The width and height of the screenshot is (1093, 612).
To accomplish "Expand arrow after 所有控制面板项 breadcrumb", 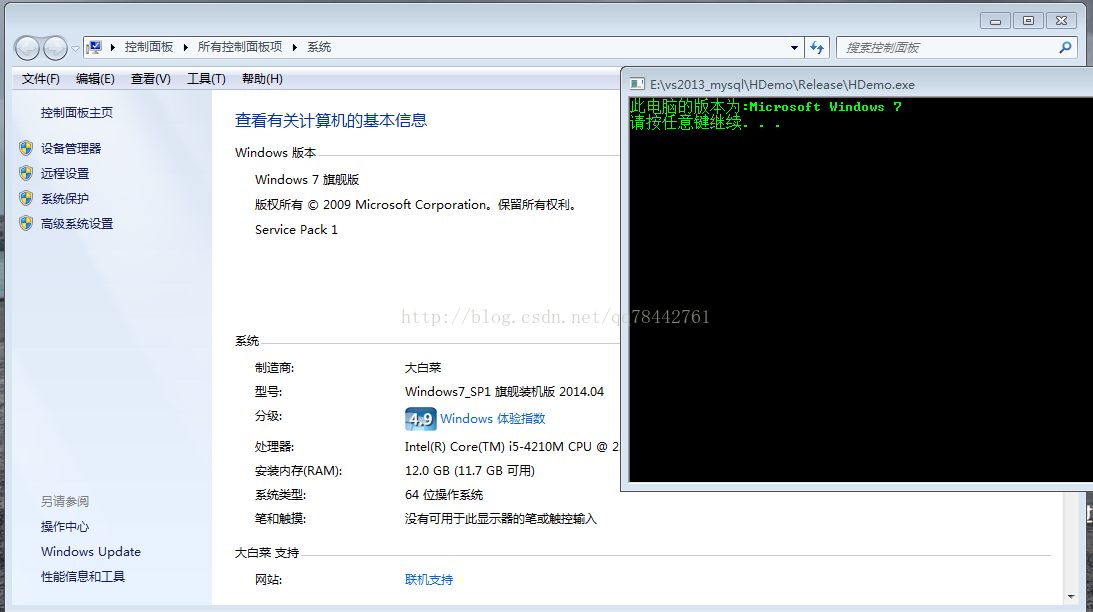I will tap(295, 47).
